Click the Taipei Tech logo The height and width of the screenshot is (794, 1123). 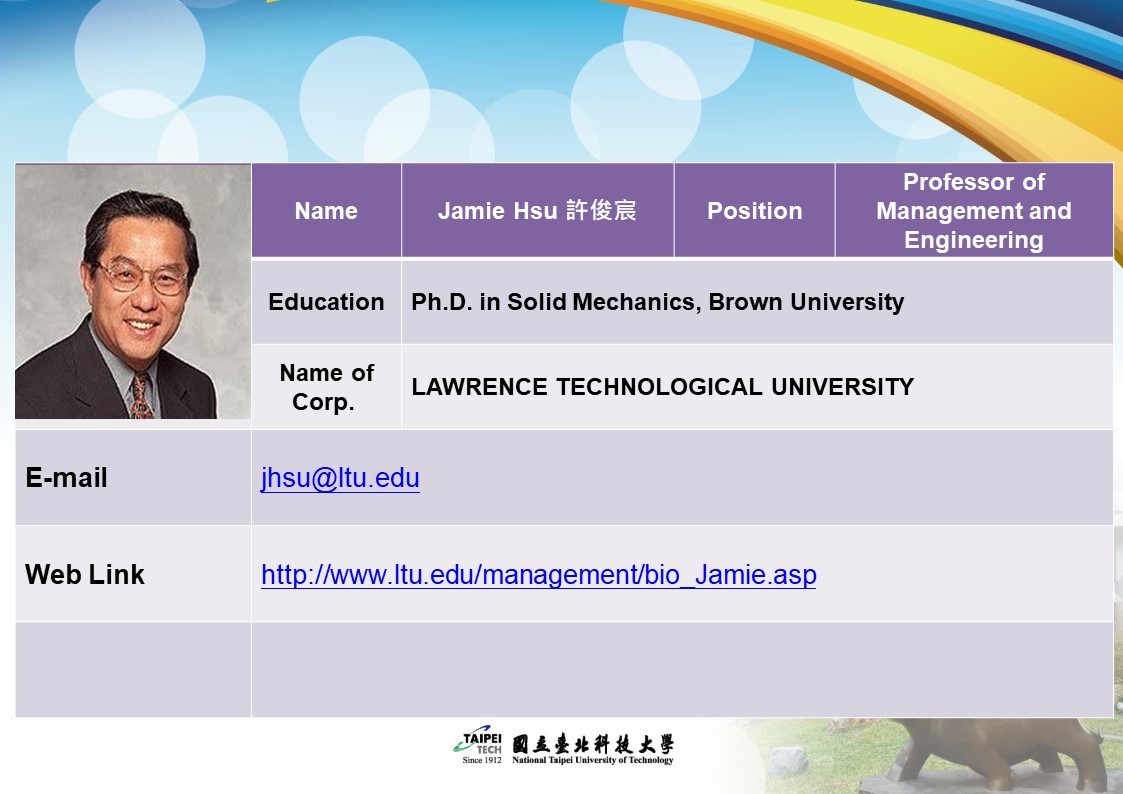coord(478,745)
